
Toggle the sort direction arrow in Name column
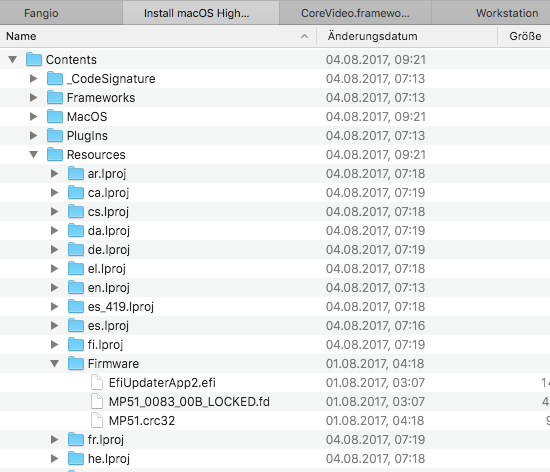coord(304,36)
